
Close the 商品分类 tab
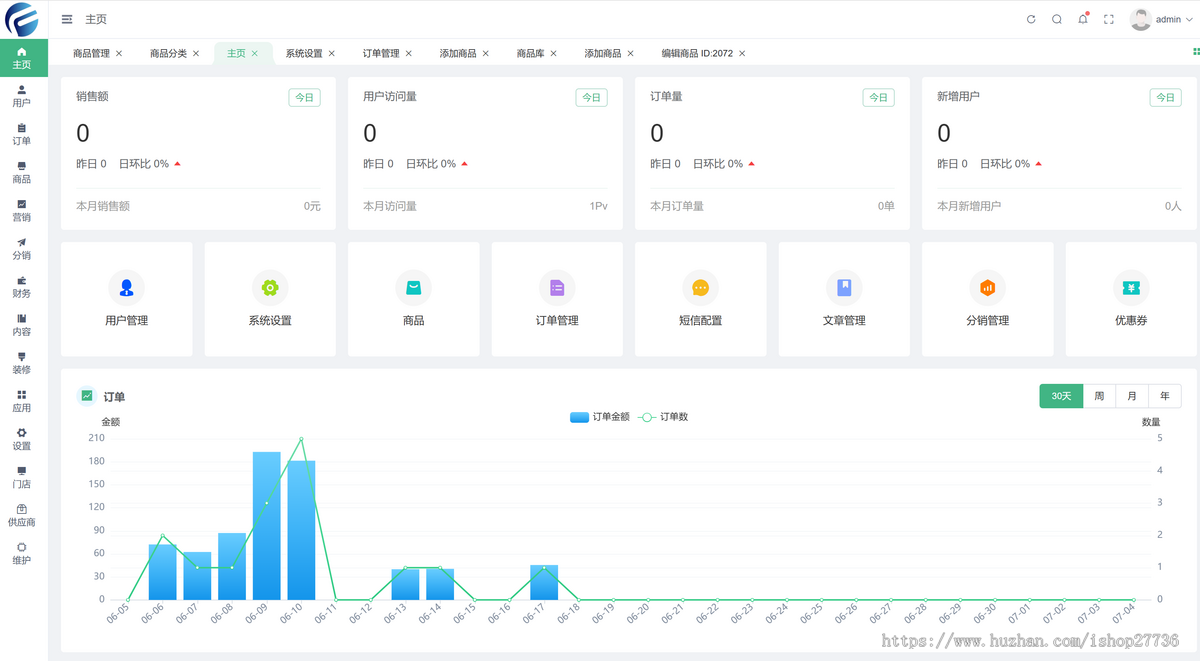coord(196,53)
